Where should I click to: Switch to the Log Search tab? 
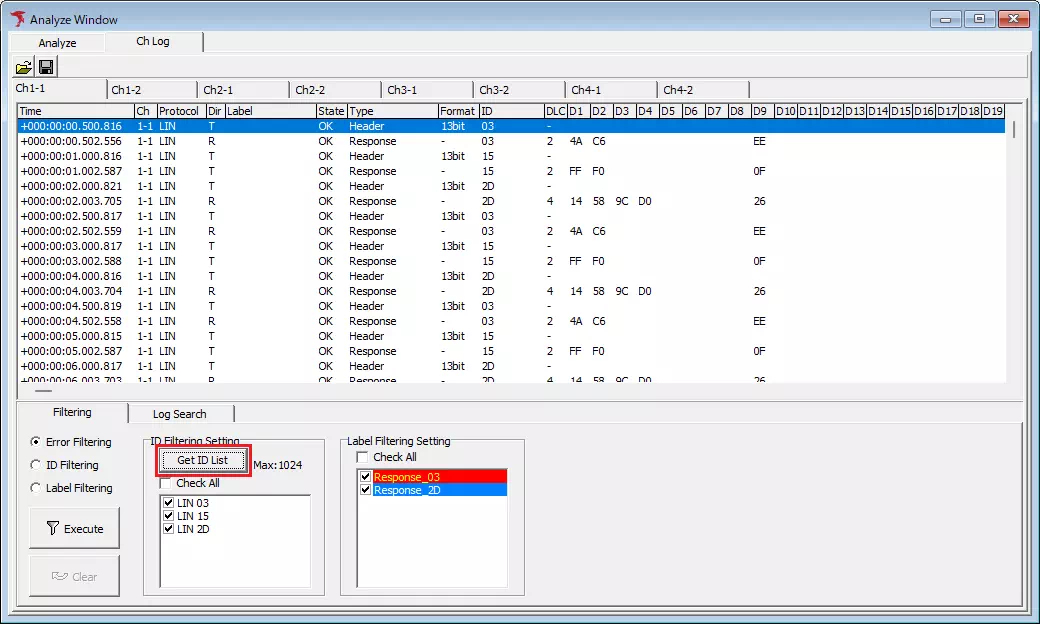pyautogui.click(x=181, y=413)
